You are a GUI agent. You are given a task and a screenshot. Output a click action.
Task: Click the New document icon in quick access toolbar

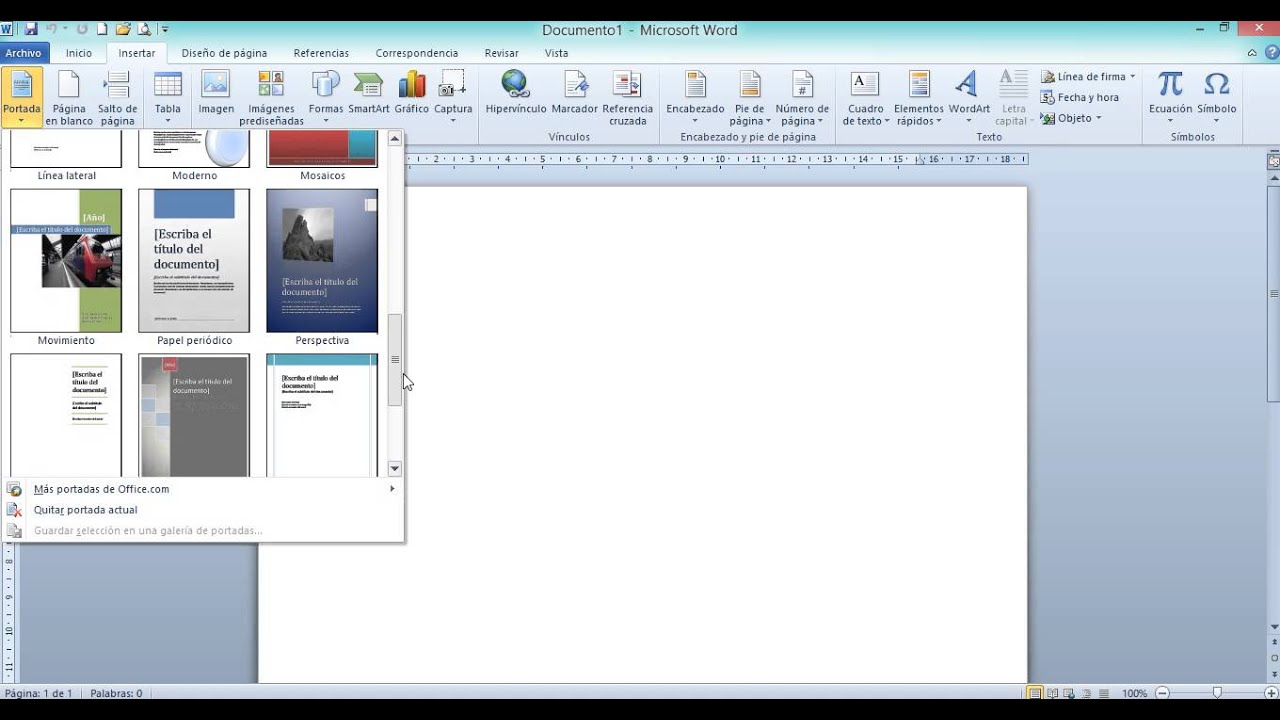[x=102, y=29]
